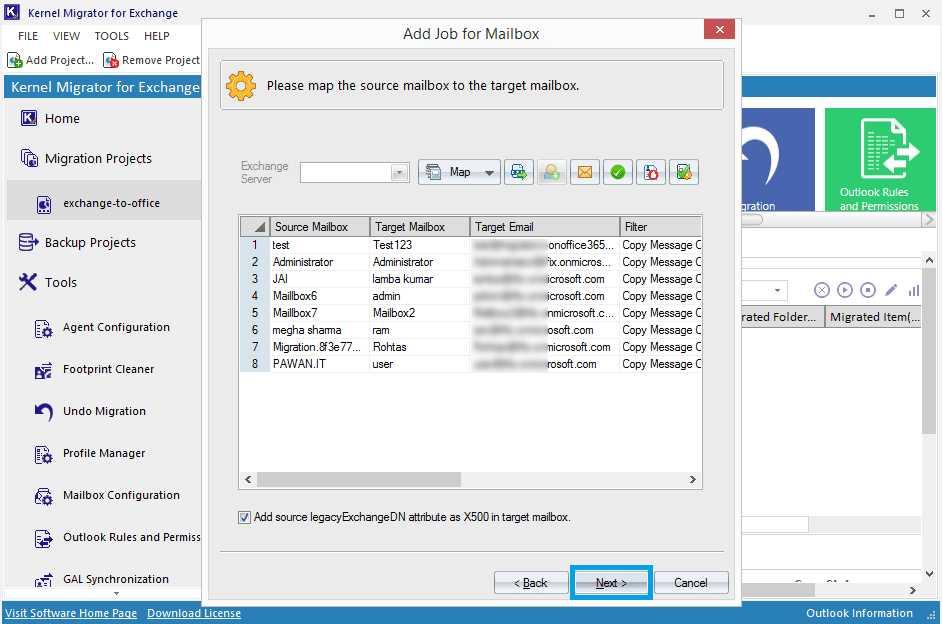Click the mailbox grid horizontal scrollbar thumb
The height and width of the screenshot is (624, 942).
pyautogui.click(x=359, y=479)
